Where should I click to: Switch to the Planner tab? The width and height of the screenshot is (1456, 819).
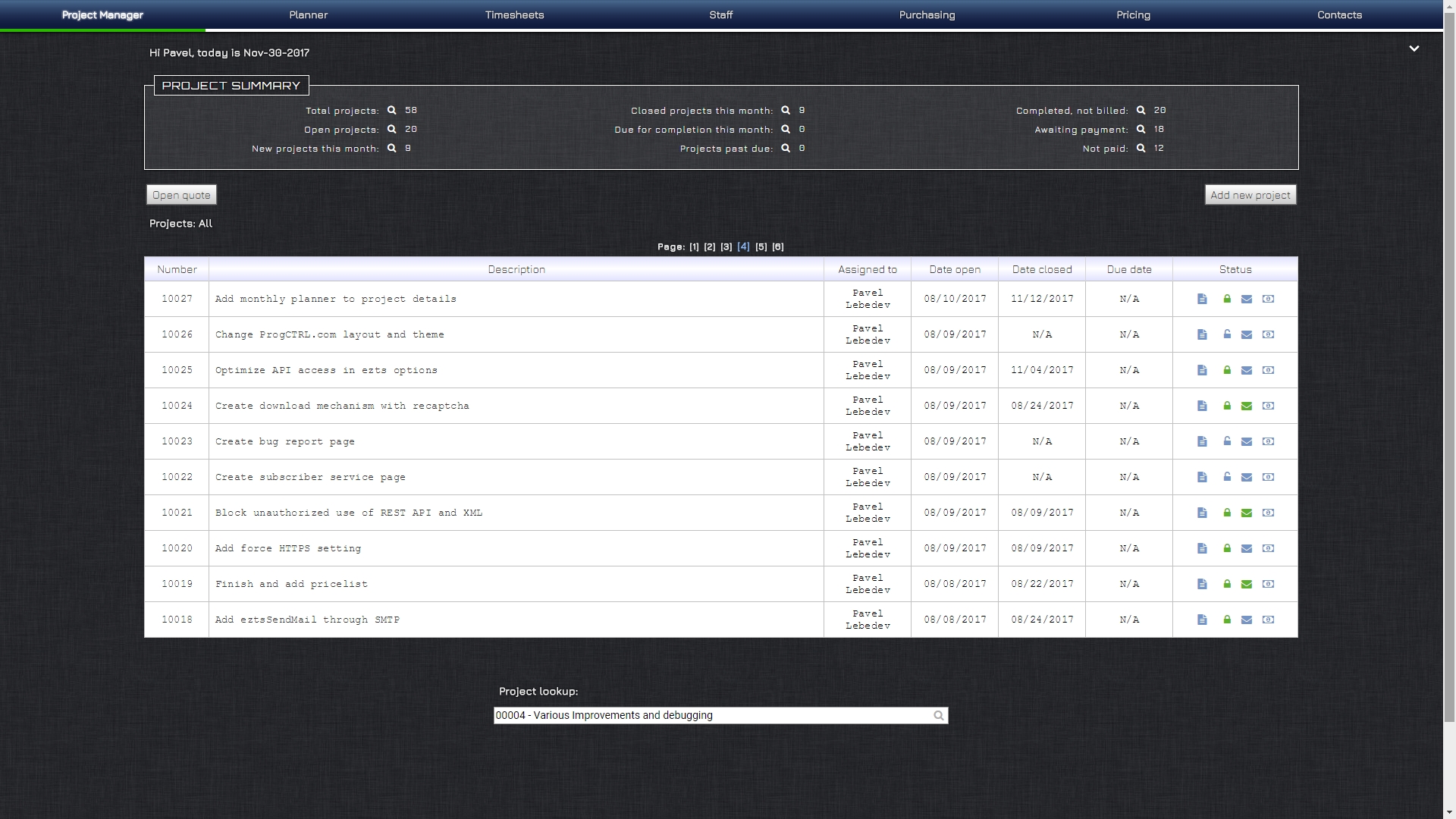[x=309, y=15]
